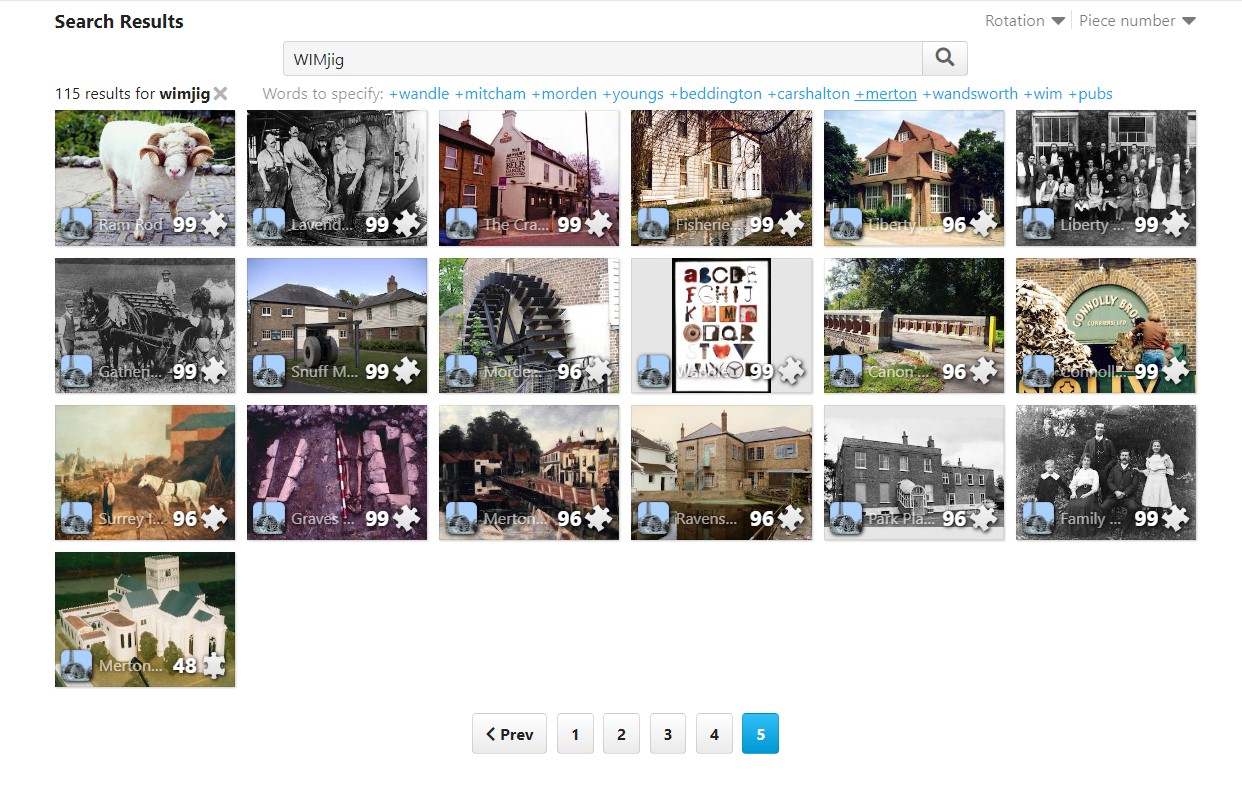Add the +merton keyword filter
The height and width of the screenshot is (793, 1242).
point(886,94)
